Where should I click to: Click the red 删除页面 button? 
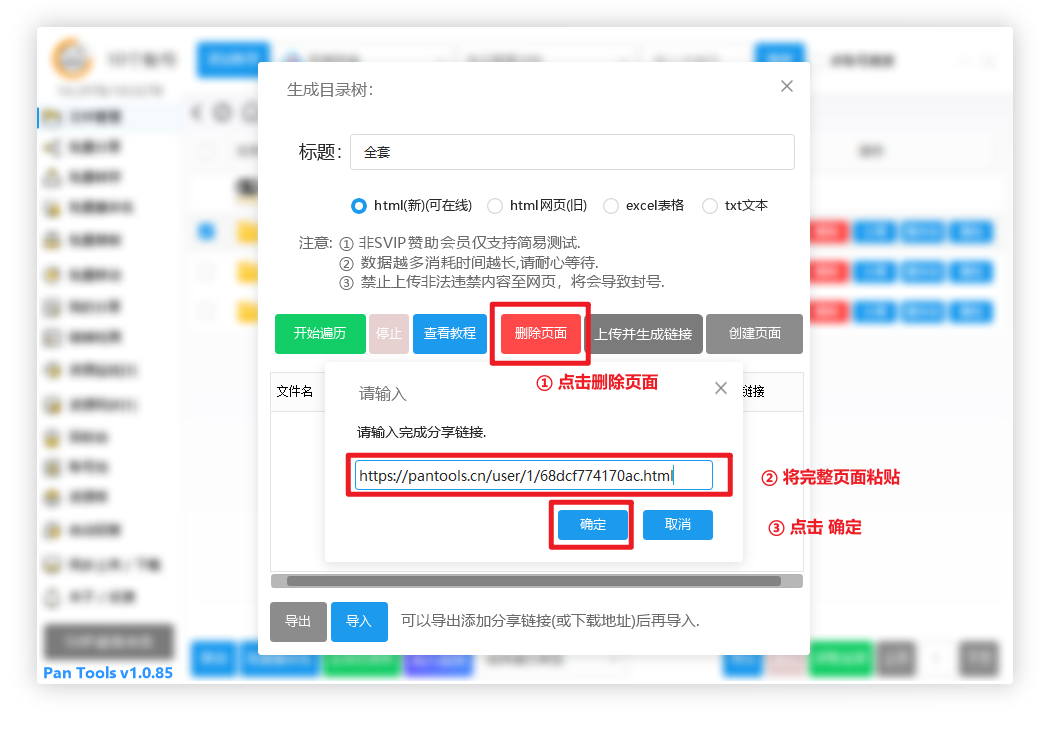540,334
